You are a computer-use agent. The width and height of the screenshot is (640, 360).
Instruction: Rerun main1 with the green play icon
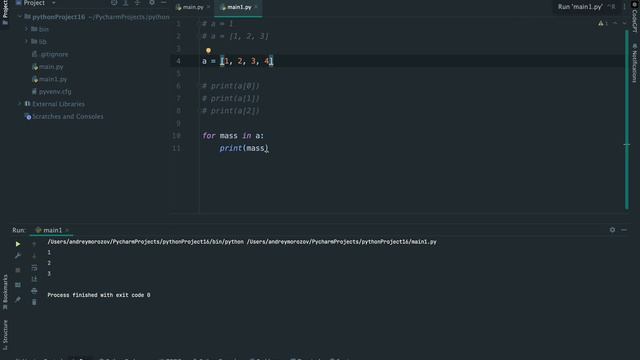pos(18,244)
